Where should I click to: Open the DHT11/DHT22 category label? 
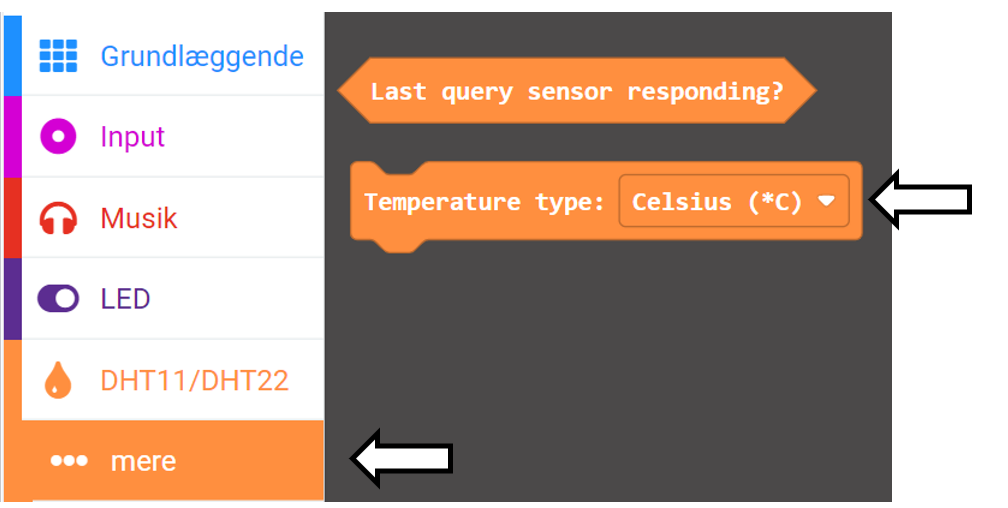pyautogui.click(x=195, y=381)
